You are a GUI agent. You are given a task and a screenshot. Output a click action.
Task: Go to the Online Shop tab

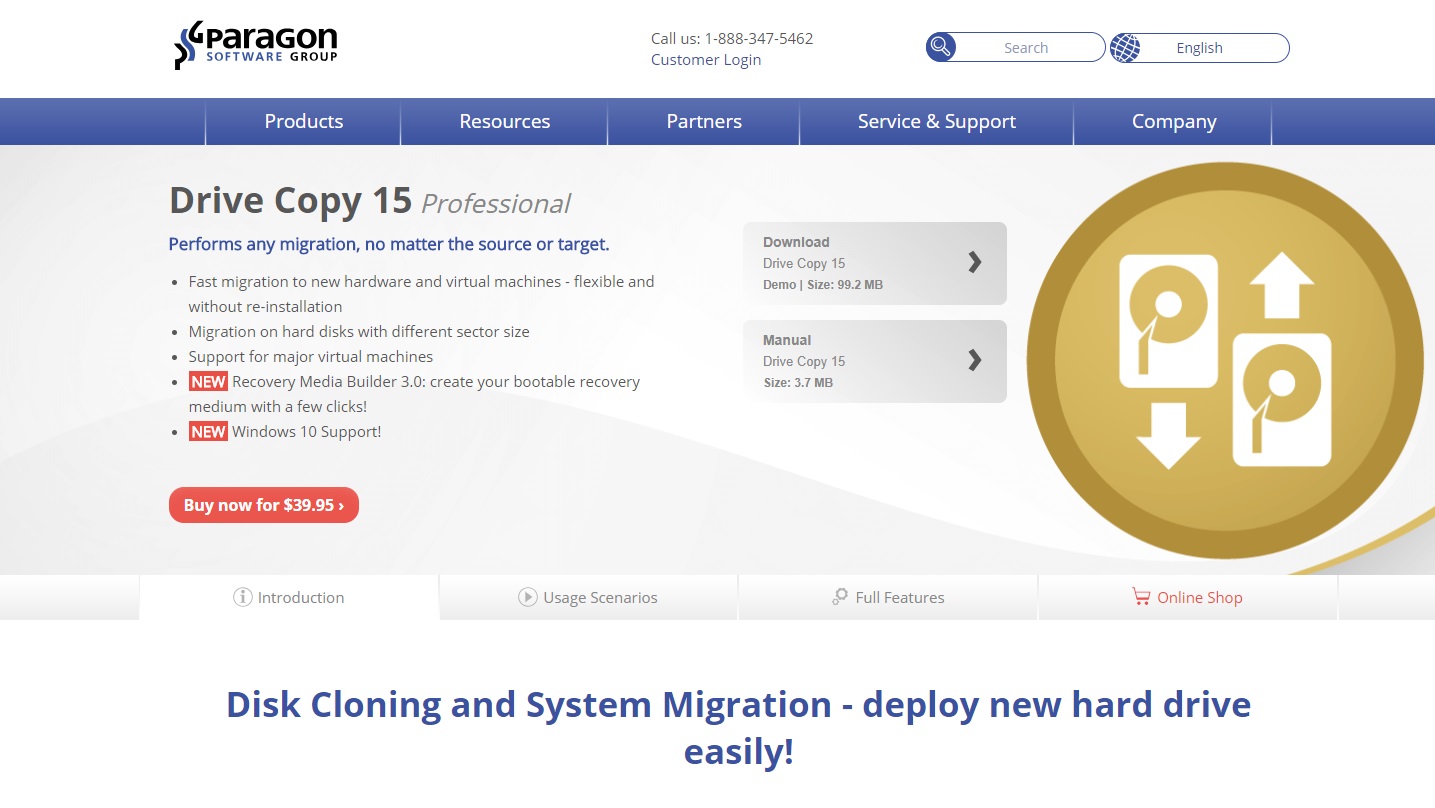tap(1188, 597)
